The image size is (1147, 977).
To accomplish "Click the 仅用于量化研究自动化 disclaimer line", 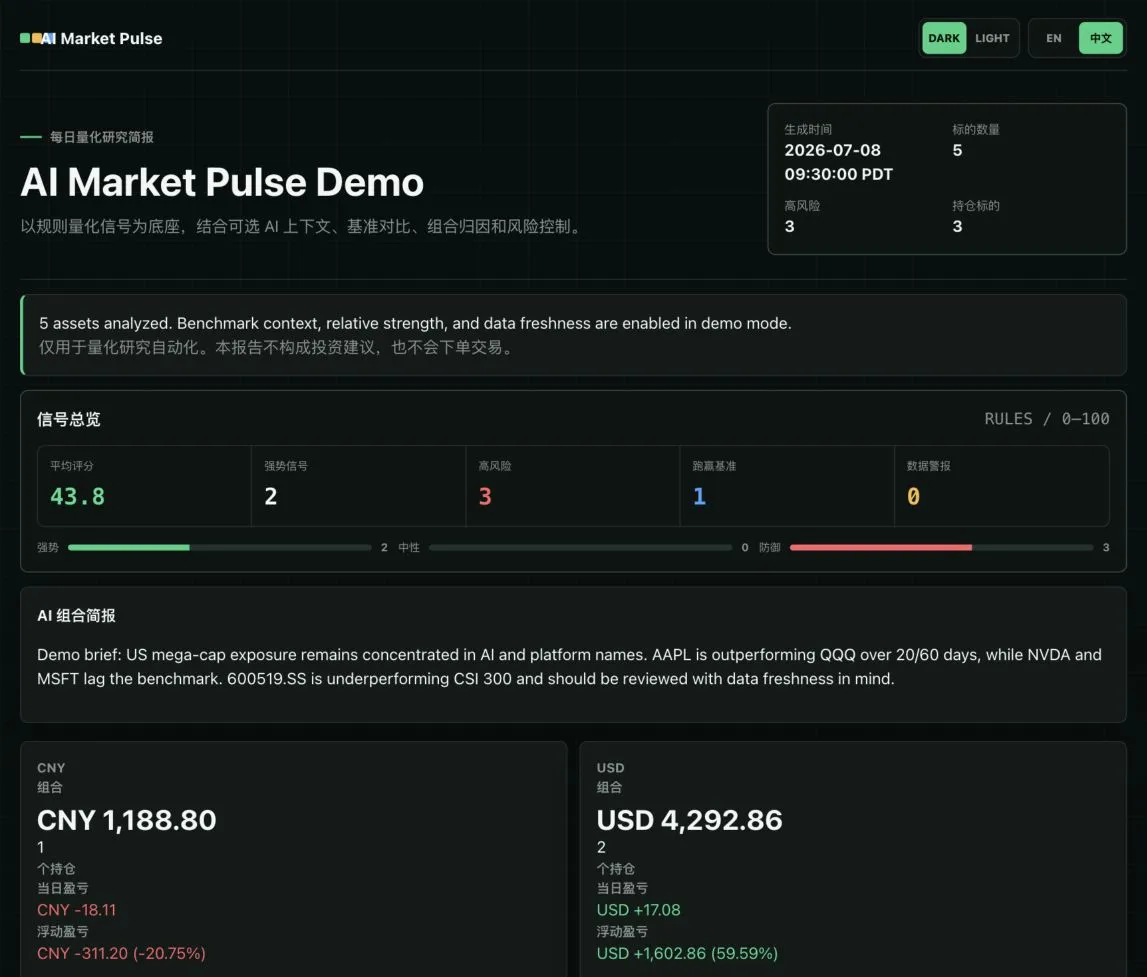I will pyautogui.click(x=277, y=347).
